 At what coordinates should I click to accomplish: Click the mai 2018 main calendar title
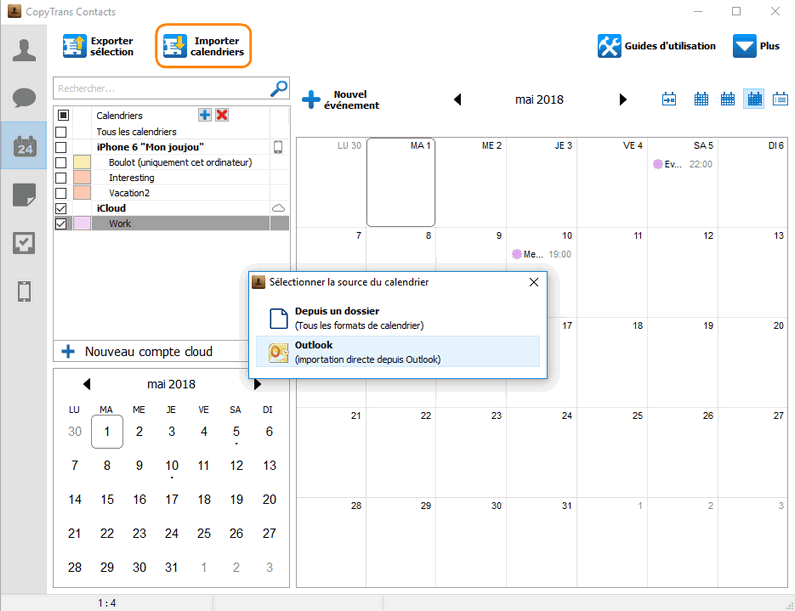point(539,100)
